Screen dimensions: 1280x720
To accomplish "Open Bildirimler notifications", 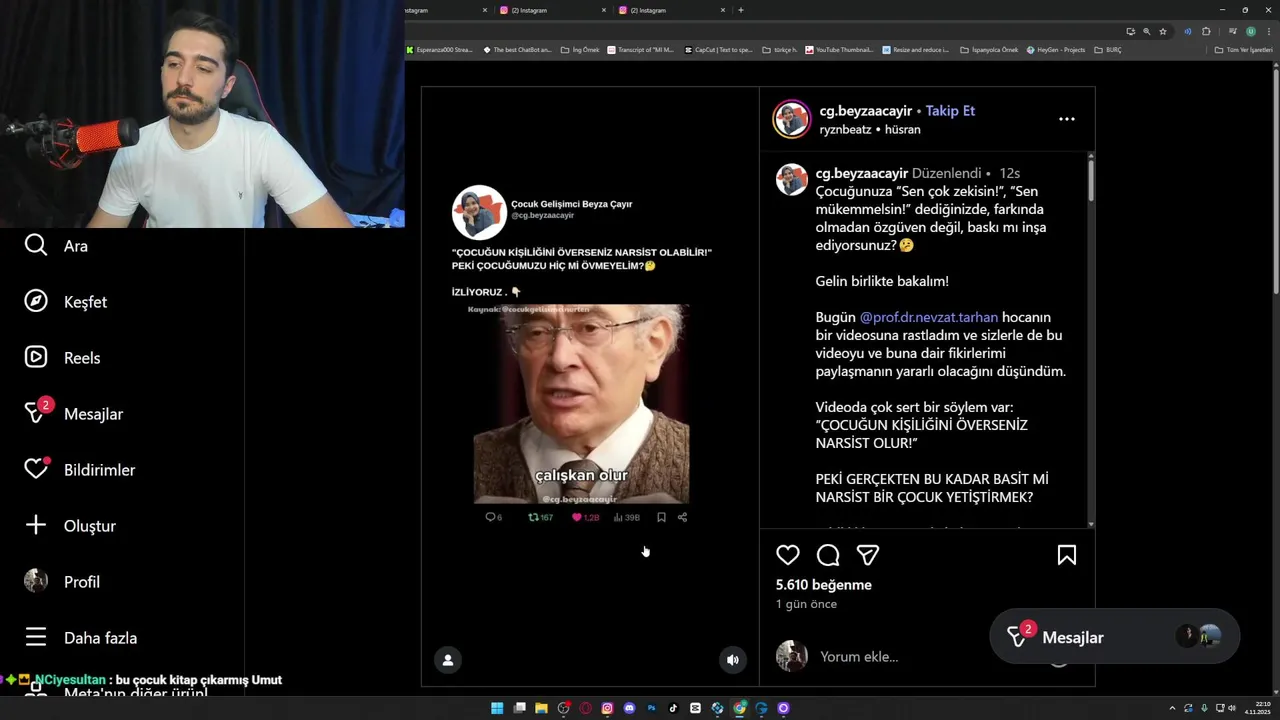I will tap(80, 469).
